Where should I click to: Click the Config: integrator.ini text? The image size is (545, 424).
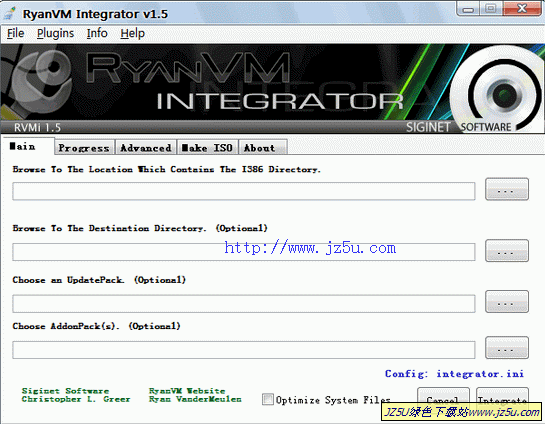[454, 374]
